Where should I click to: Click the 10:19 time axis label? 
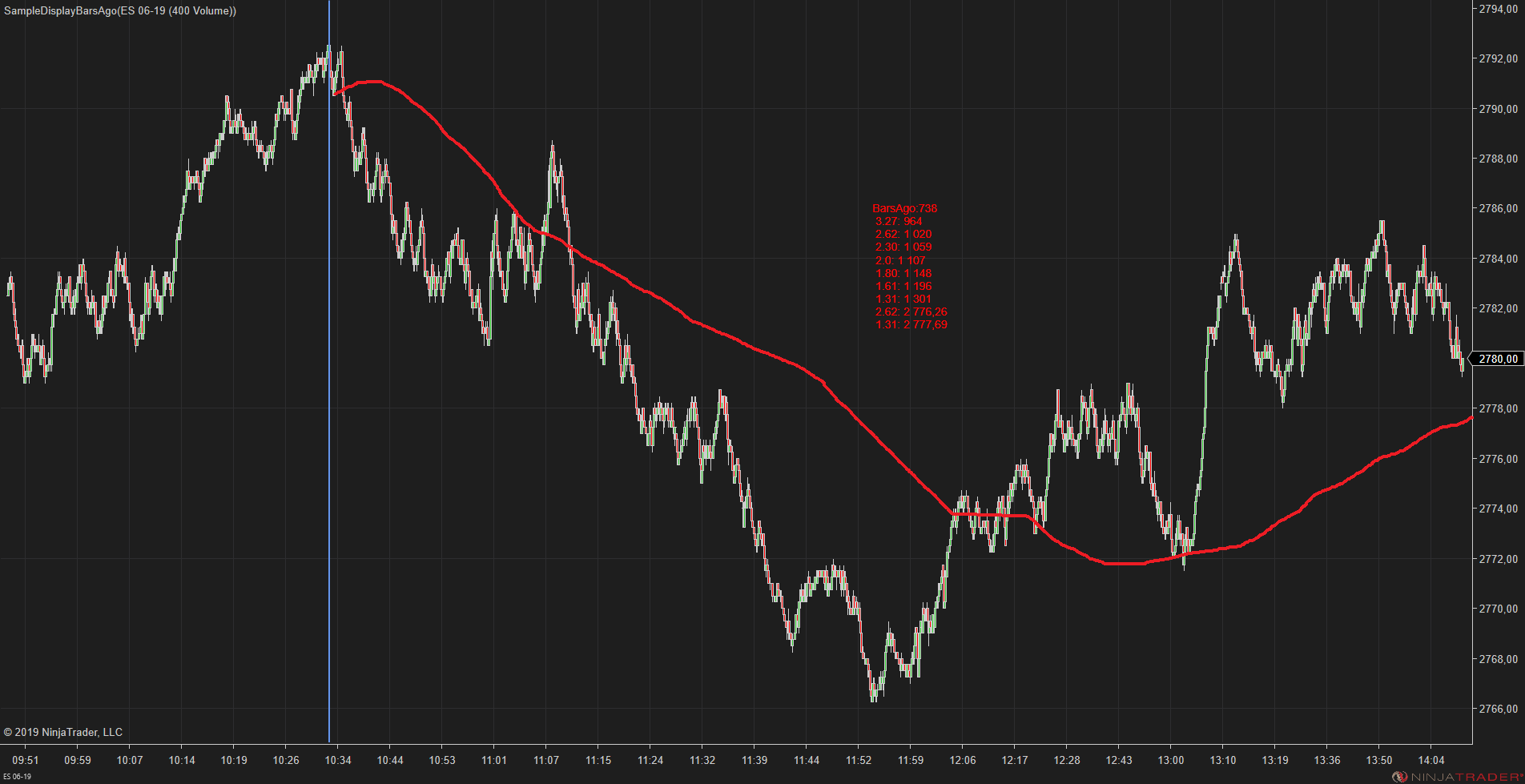tap(234, 760)
